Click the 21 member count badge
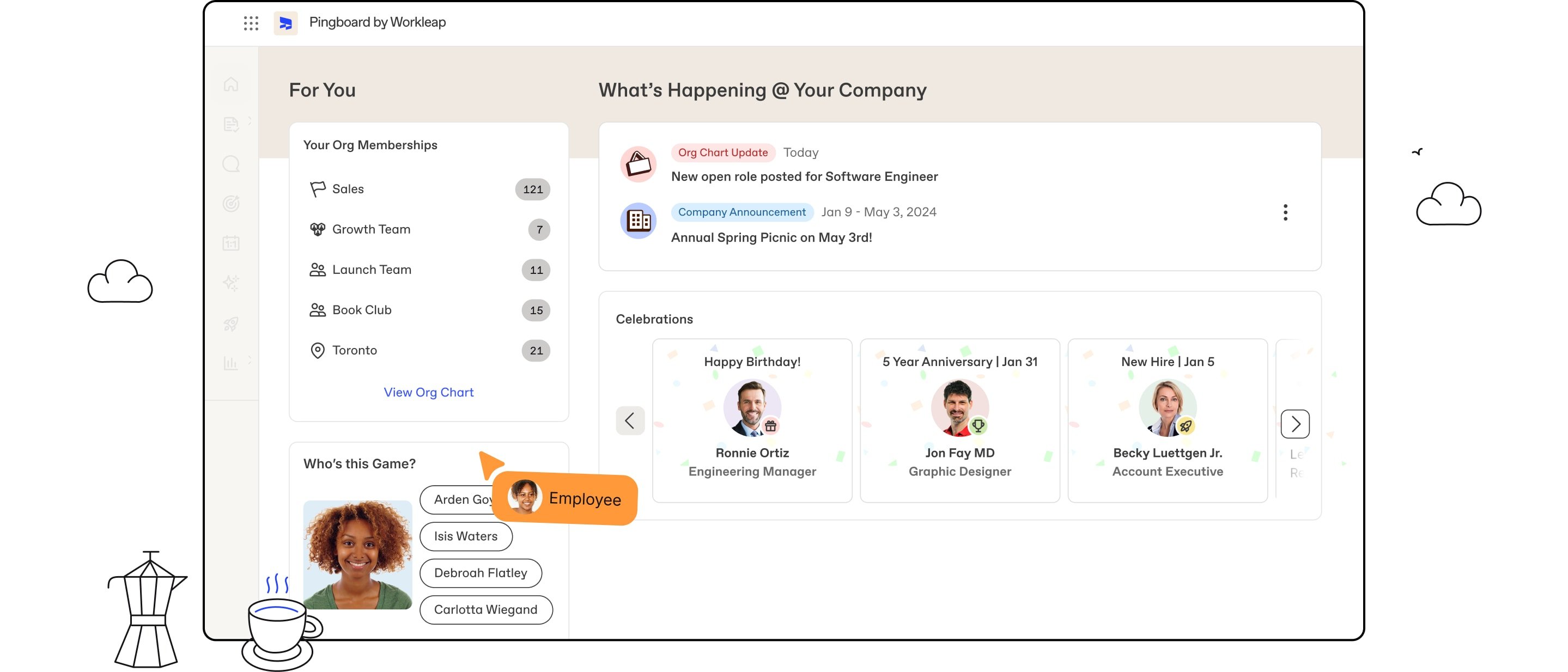 coord(536,350)
